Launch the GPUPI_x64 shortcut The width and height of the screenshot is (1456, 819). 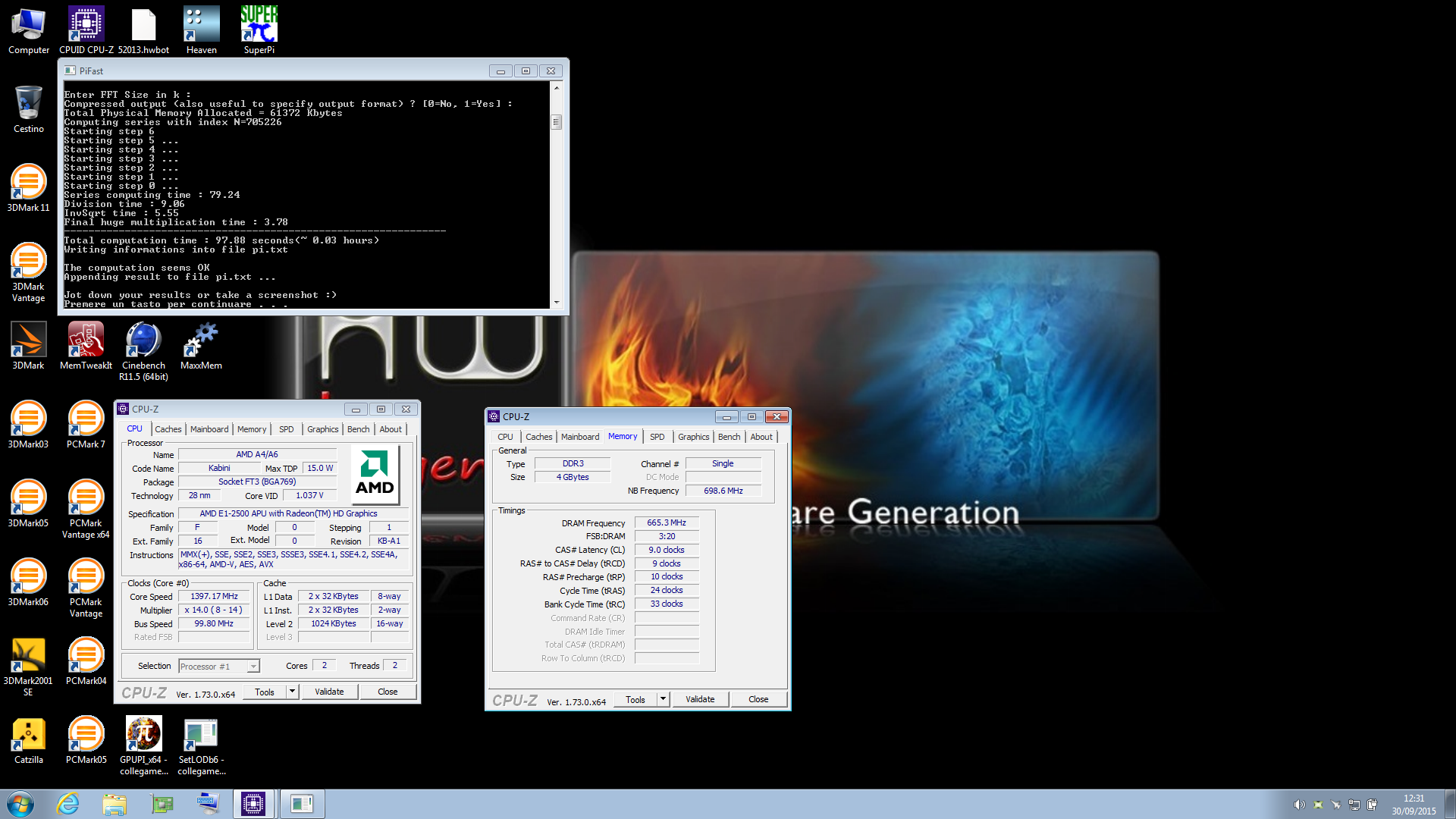click(143, 745)
